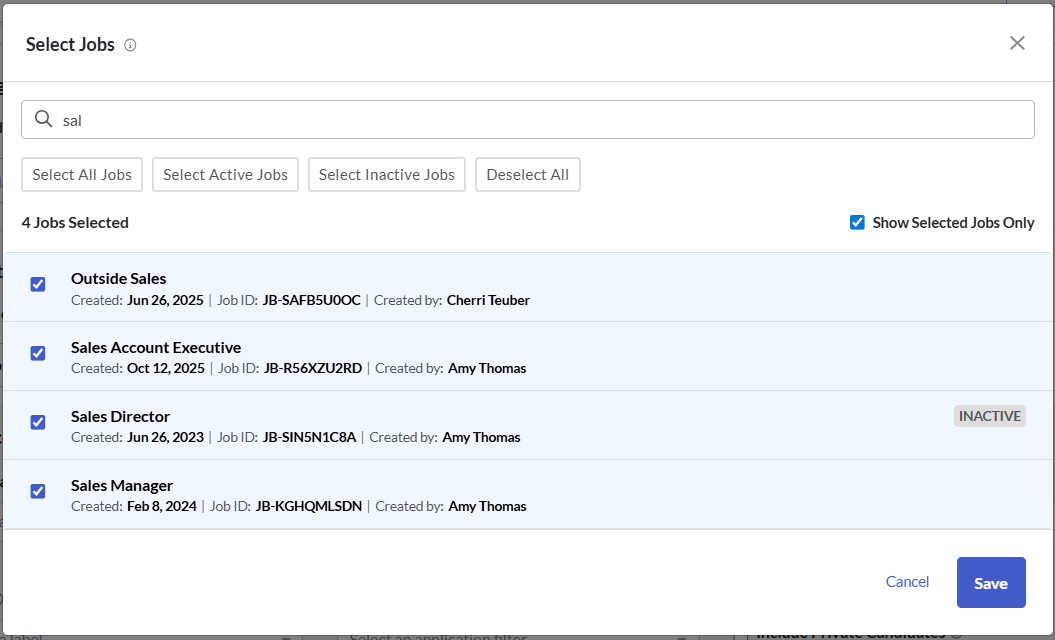This screenshot has height=640, width=1055.
Task: Cancel the job selection dialog
Action: (907, 582)
